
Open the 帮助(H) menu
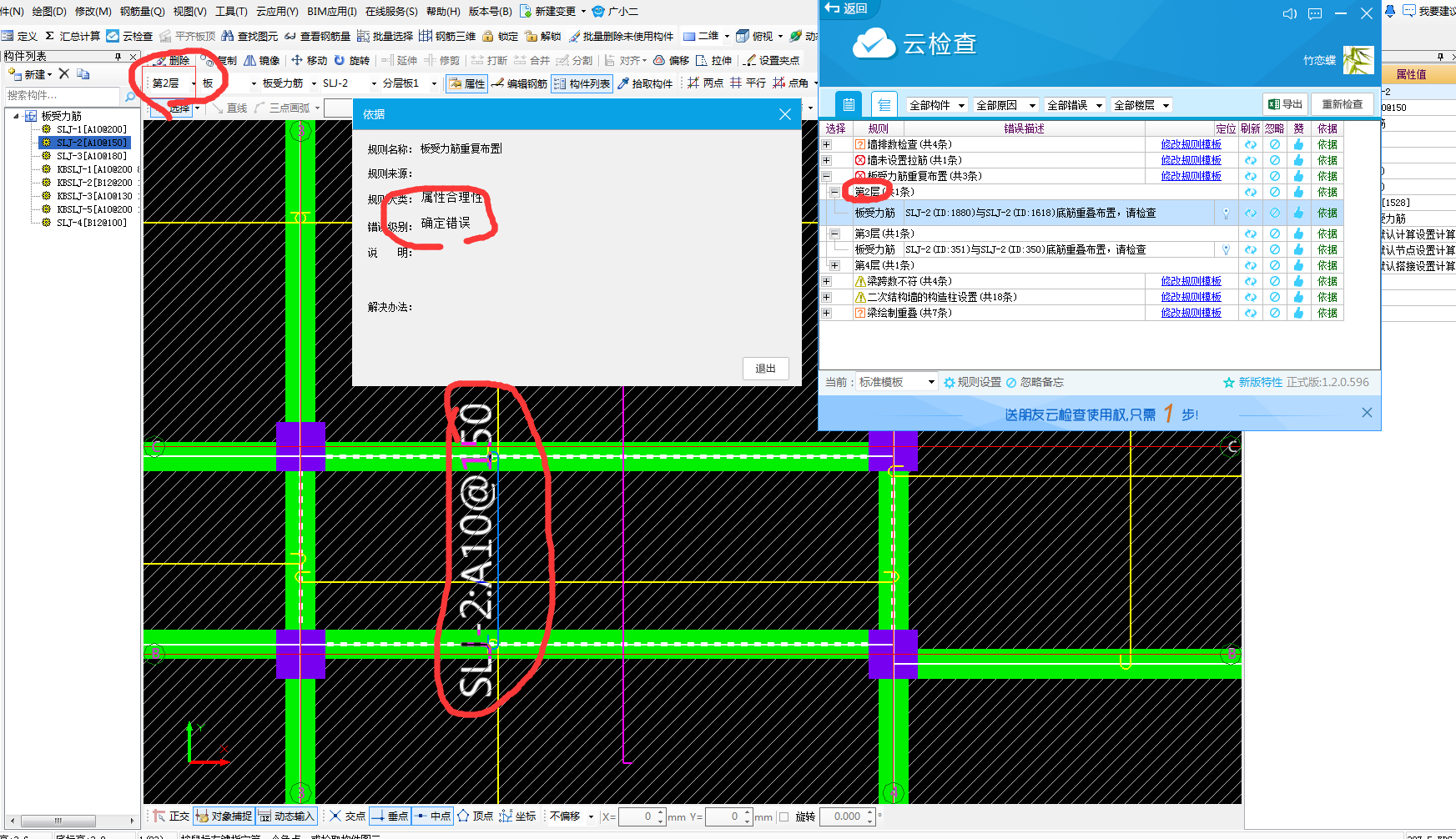pyautogui.click(x=443, y=12)
